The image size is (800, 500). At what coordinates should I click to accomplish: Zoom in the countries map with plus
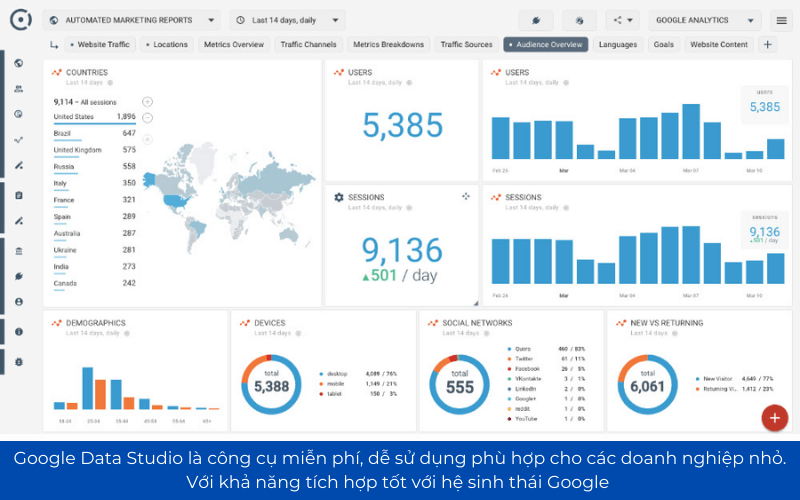pyautogui.click(x=147, y=102)
